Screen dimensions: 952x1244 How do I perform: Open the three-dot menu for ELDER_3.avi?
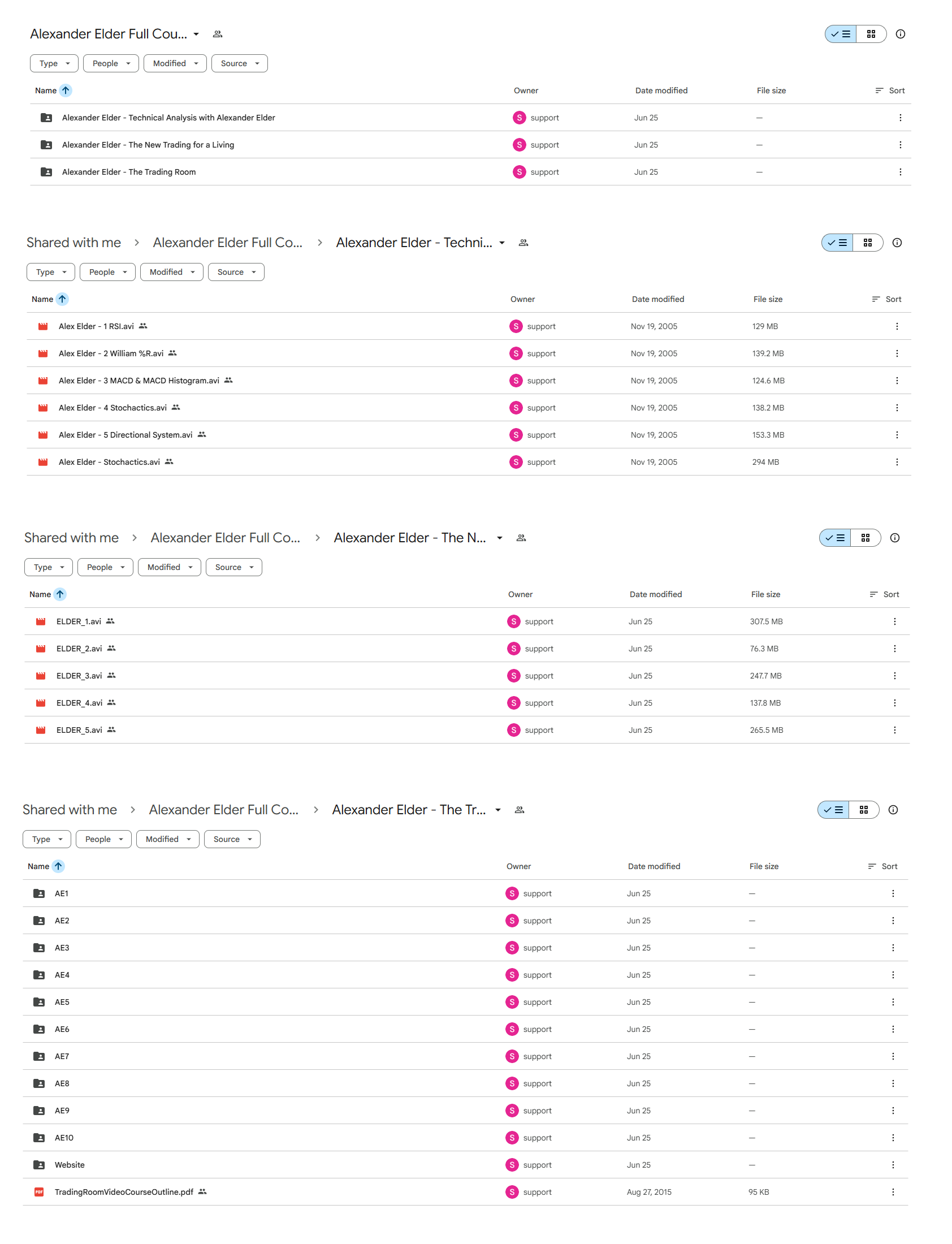point(894,676)
